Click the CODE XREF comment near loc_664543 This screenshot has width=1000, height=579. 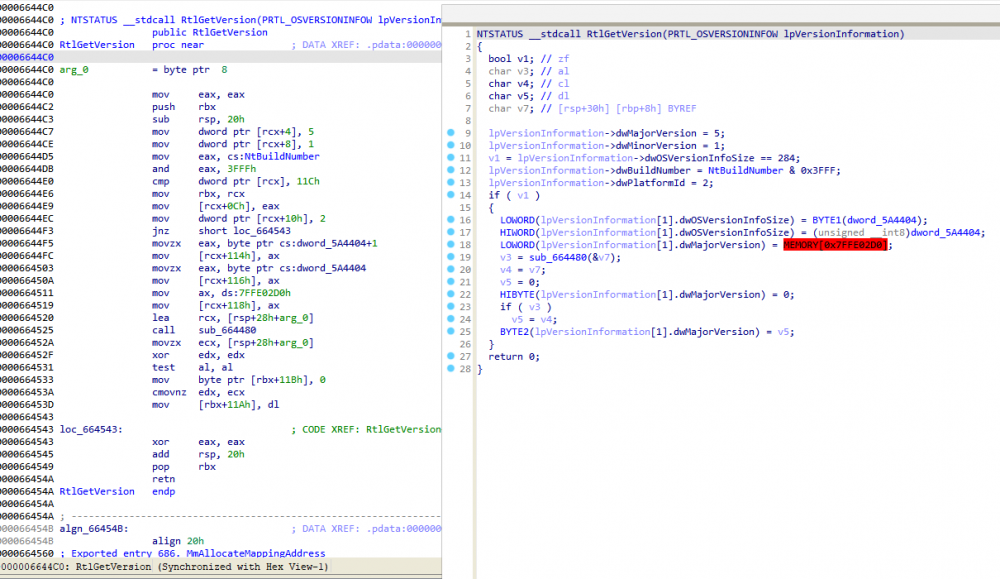click(x=365, y=429)
